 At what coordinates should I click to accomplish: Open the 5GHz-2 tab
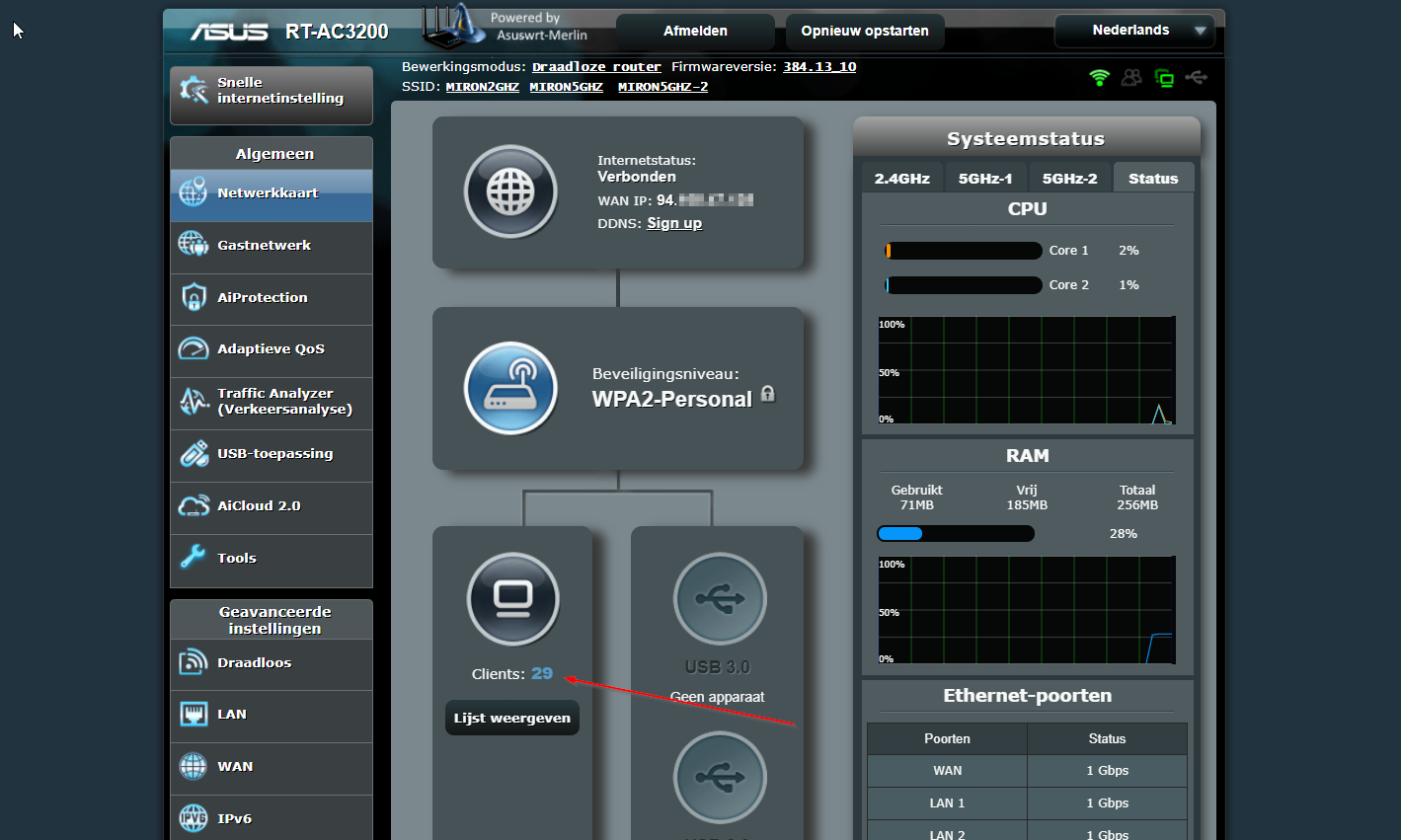coord(1069,179)
